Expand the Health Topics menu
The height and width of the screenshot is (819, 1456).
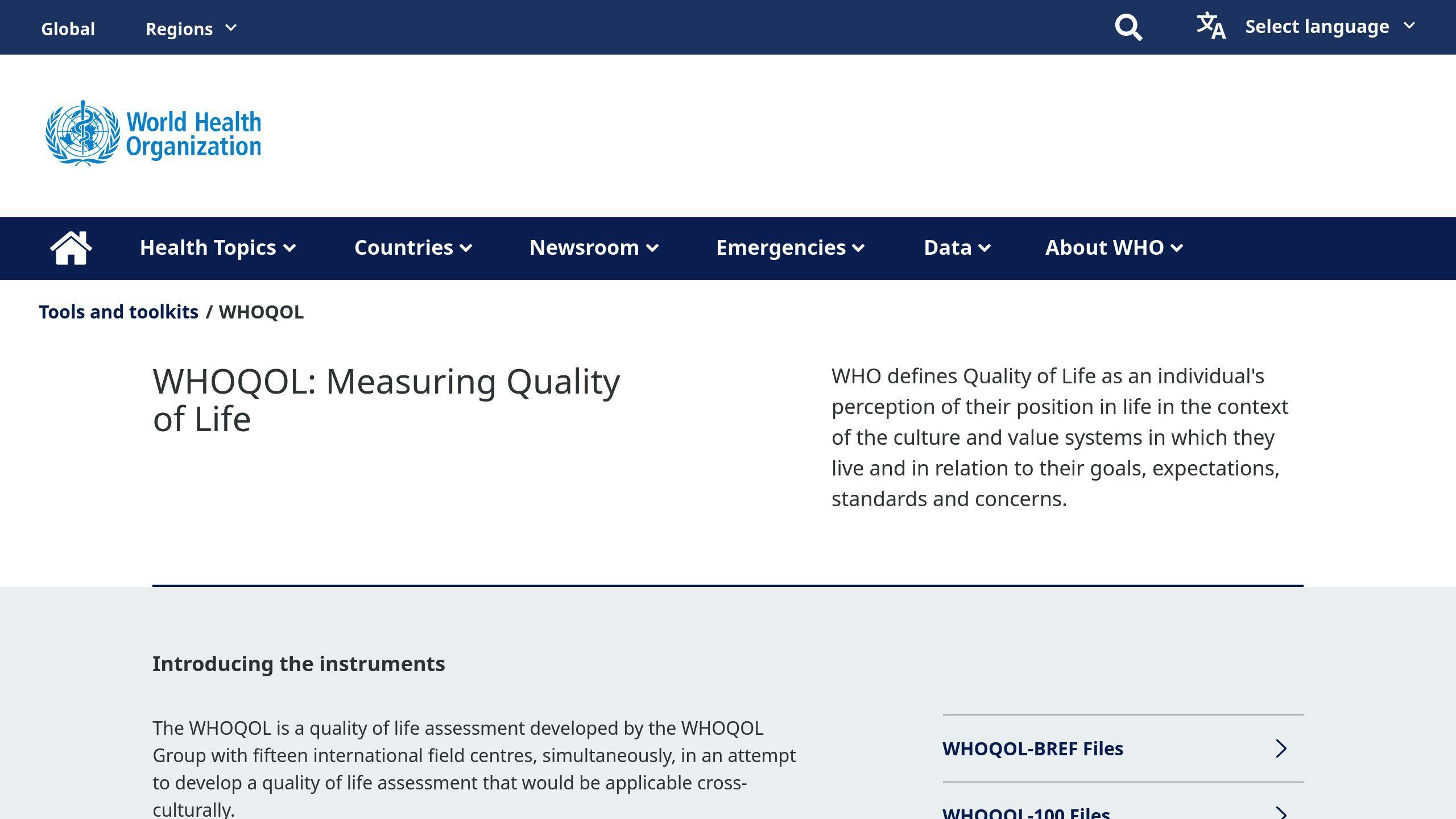point(218,248)
